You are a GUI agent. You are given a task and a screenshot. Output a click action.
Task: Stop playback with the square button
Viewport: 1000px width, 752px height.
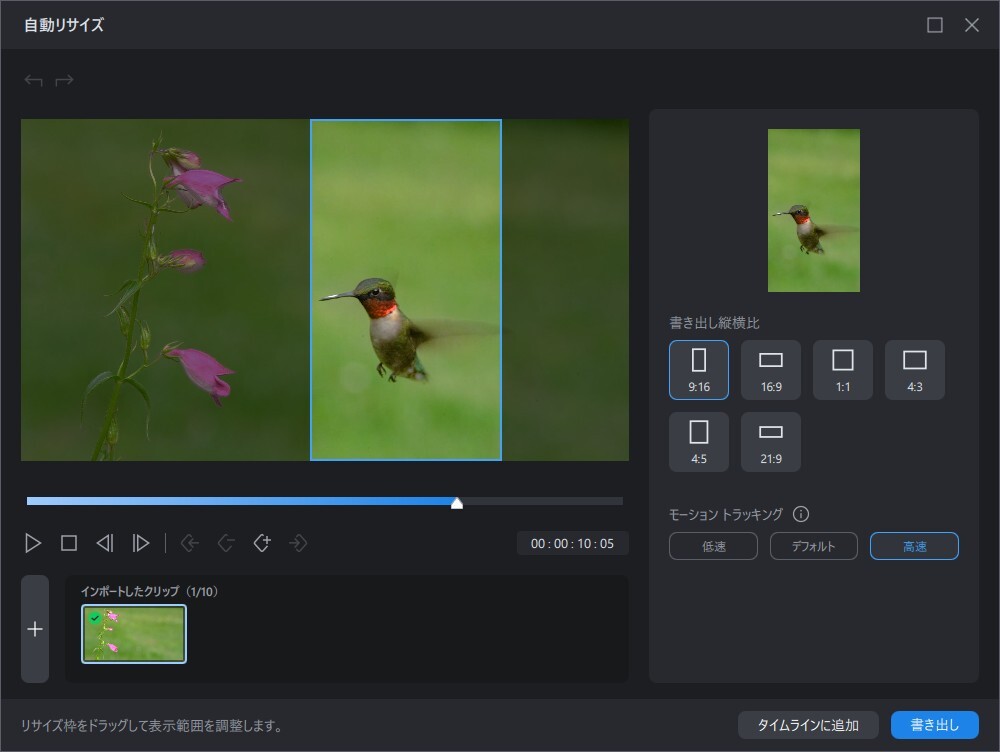(69, 543)
